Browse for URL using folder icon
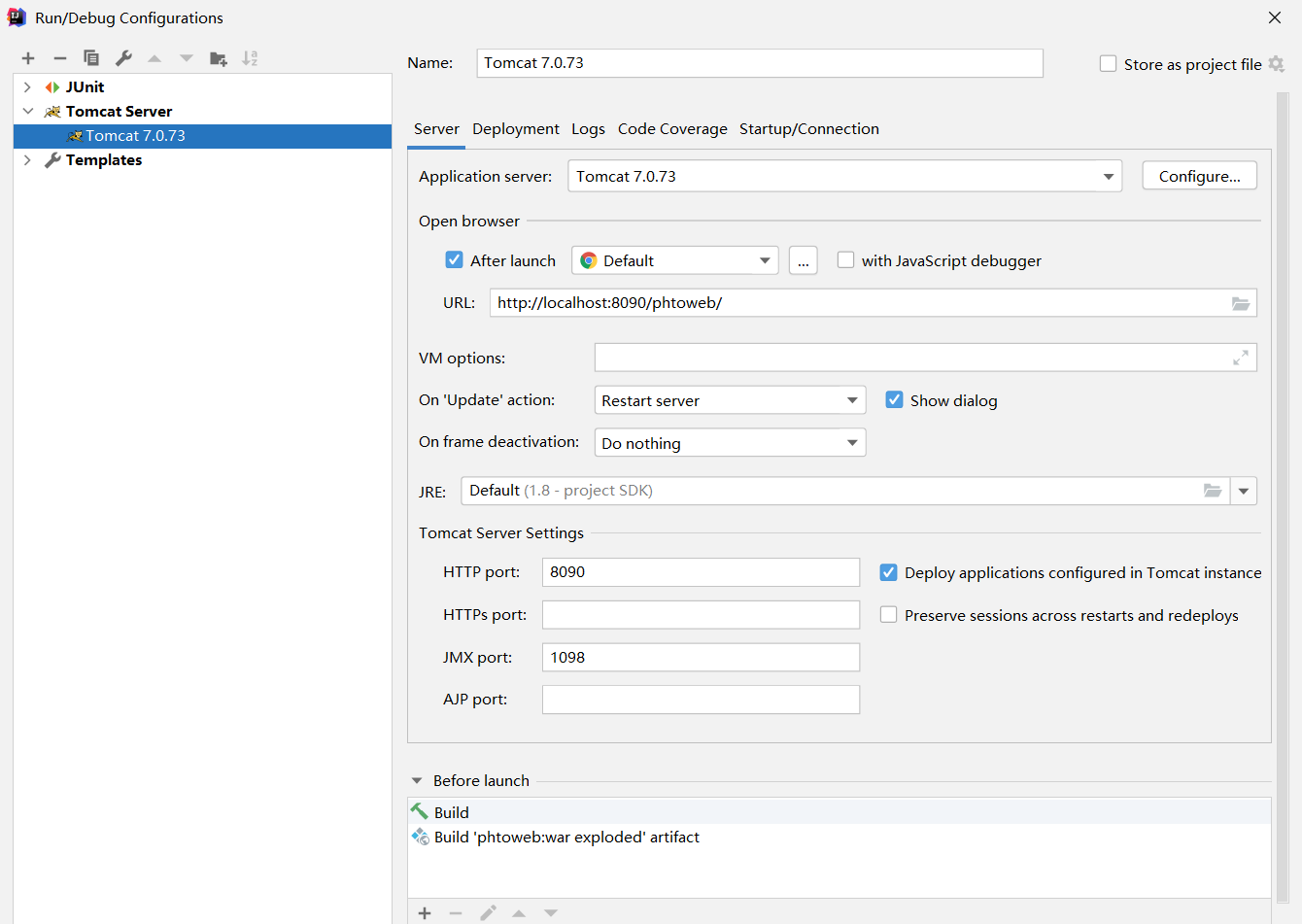1302x924 pixels. pyautogui.click(x=1241, y=303)
